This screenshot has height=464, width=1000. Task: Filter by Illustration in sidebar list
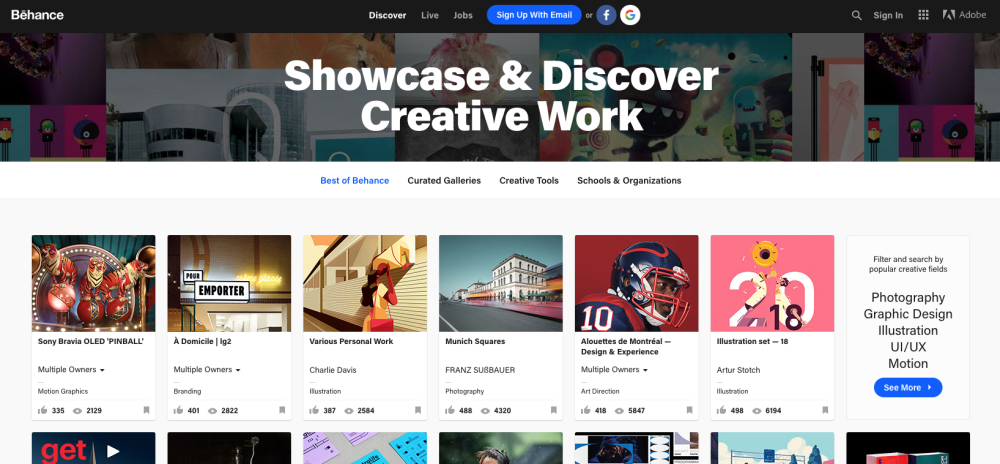(908, 330)
